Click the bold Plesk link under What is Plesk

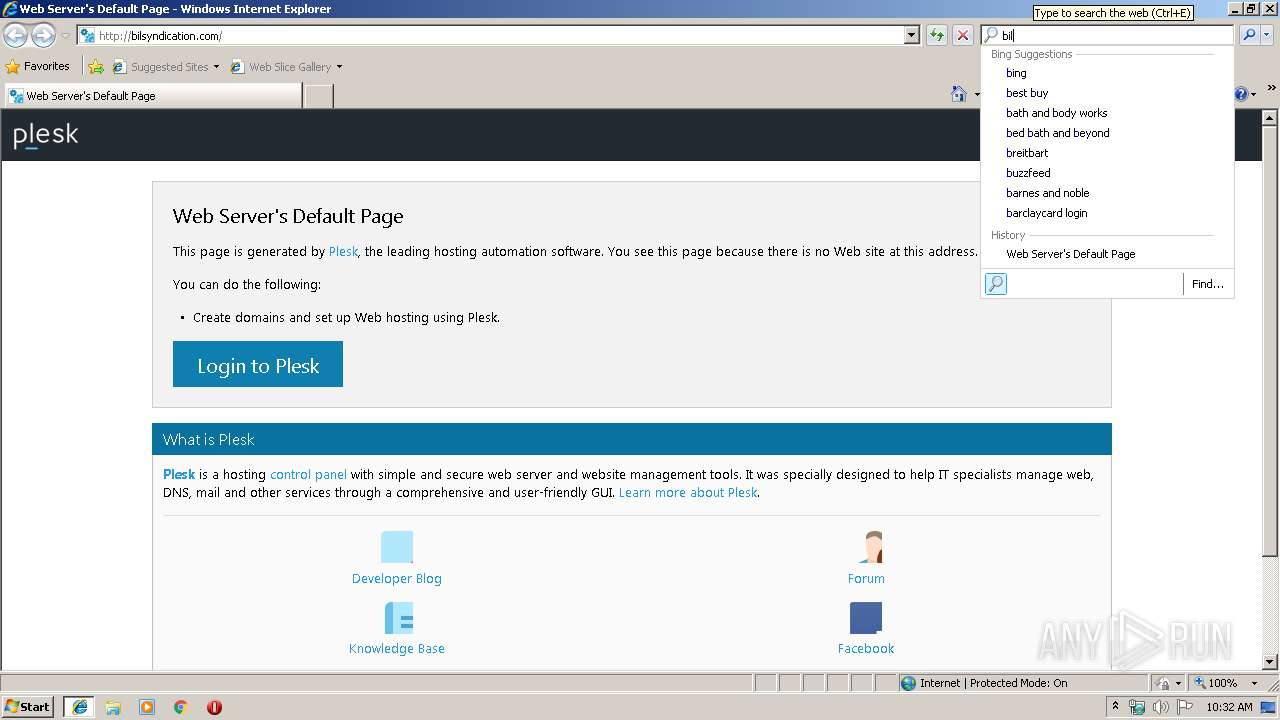coord(179,475)
